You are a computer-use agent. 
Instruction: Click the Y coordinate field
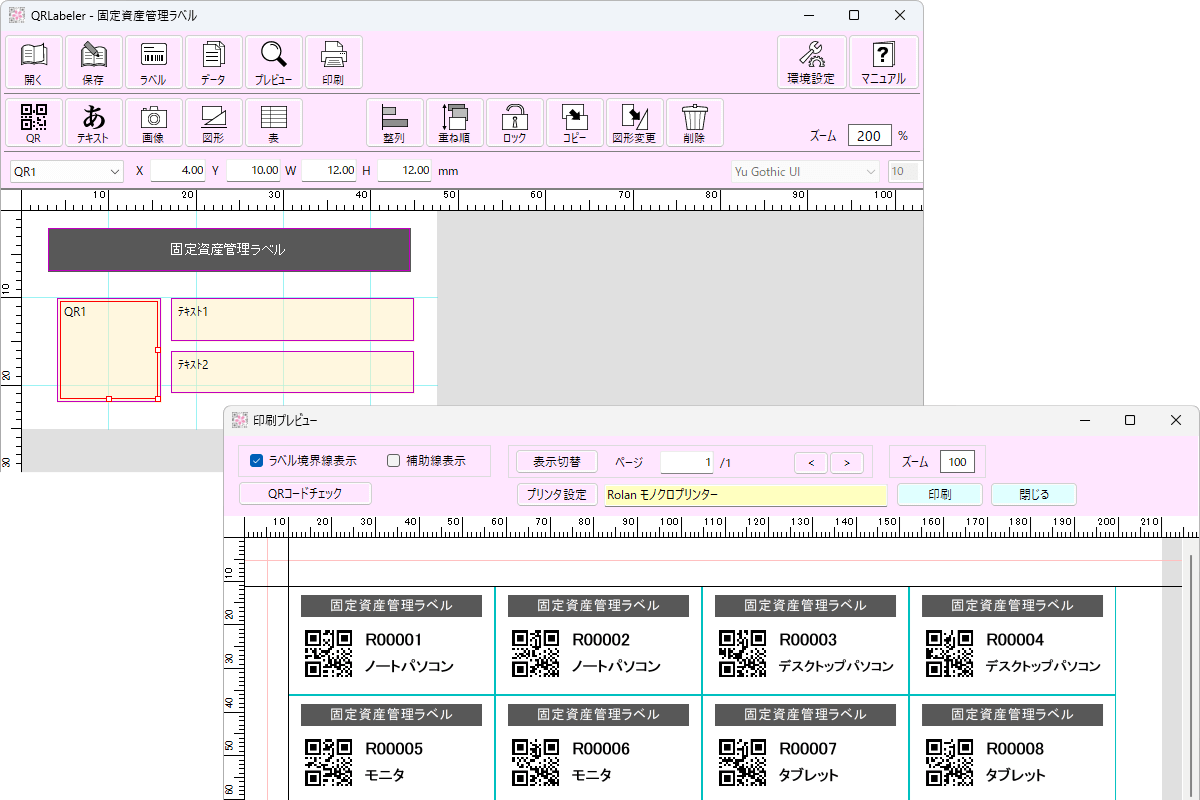[x=253, y=171]
